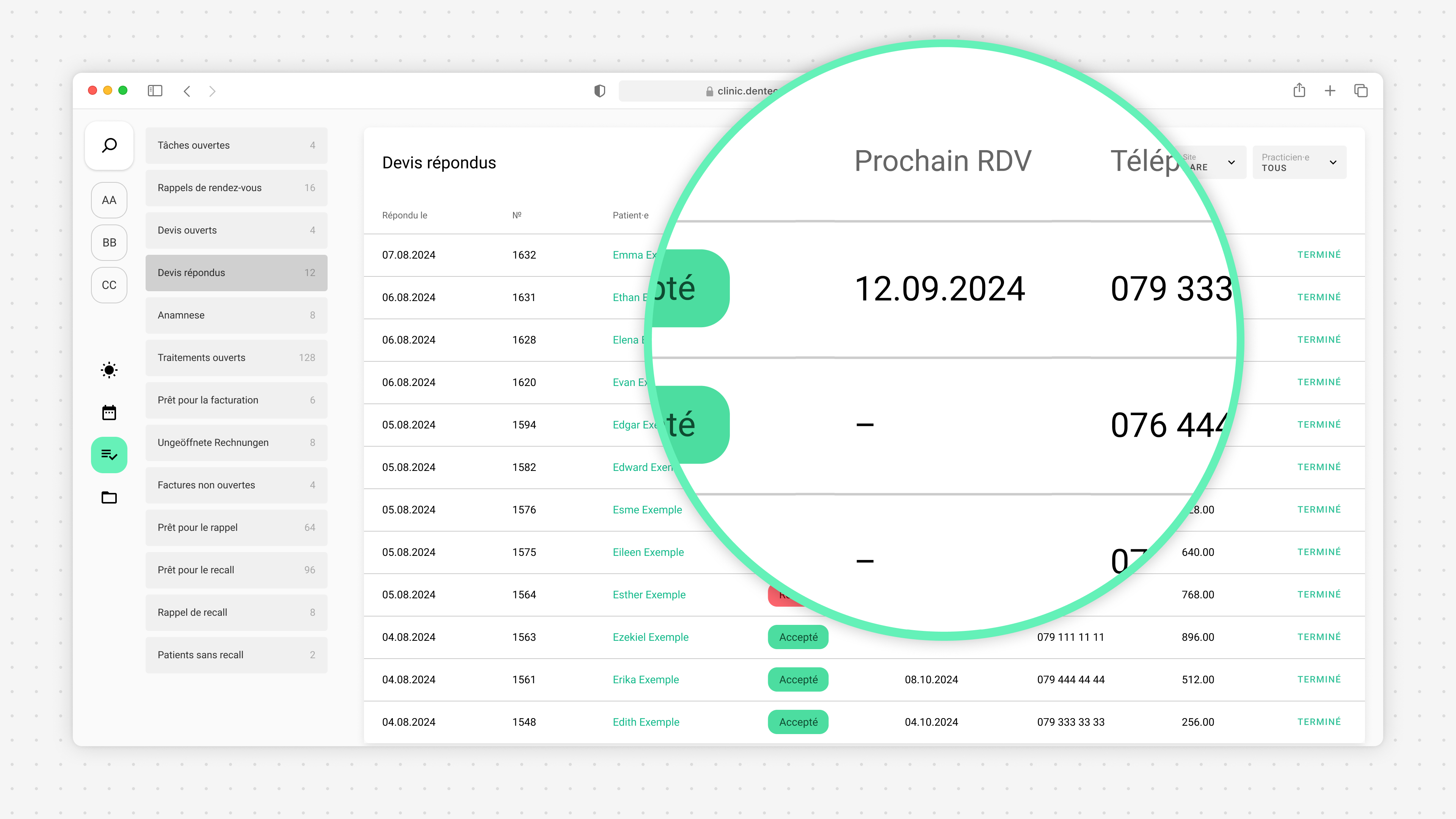This screenshot has width=1456, height=819.
Task: Open patient Erika Exemple
Action: pyautogui.click(x=645, y=679)
